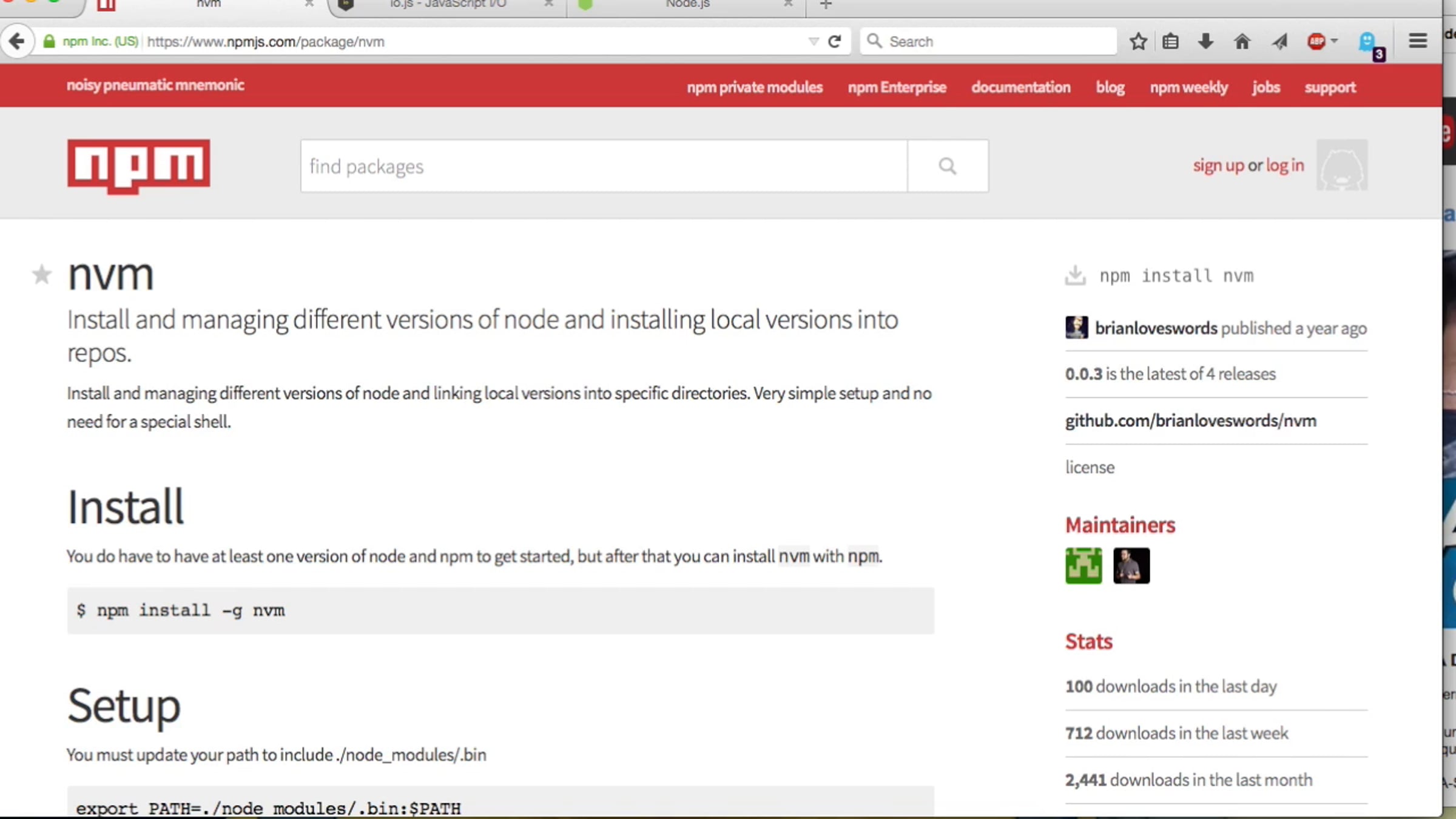Reload the page with refresh icon
The image size is (1456, 819).
(835, 41)
